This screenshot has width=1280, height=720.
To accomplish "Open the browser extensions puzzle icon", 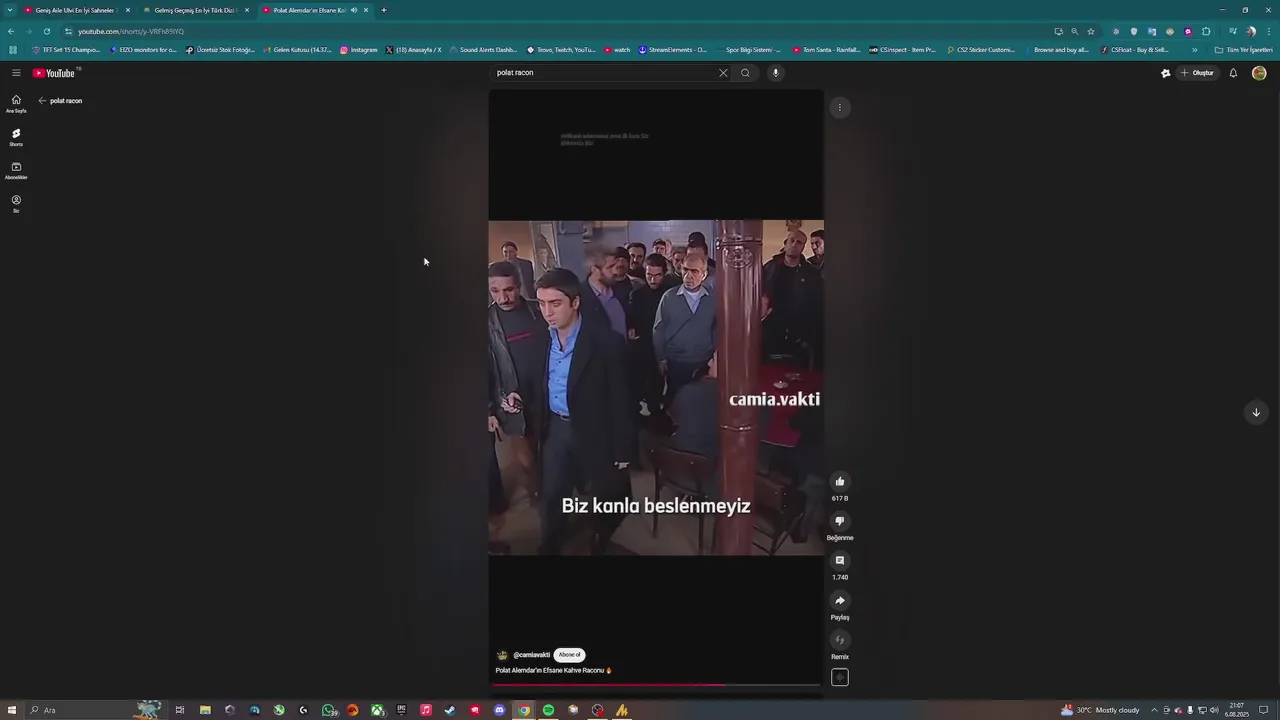I will coord(1206,31).
